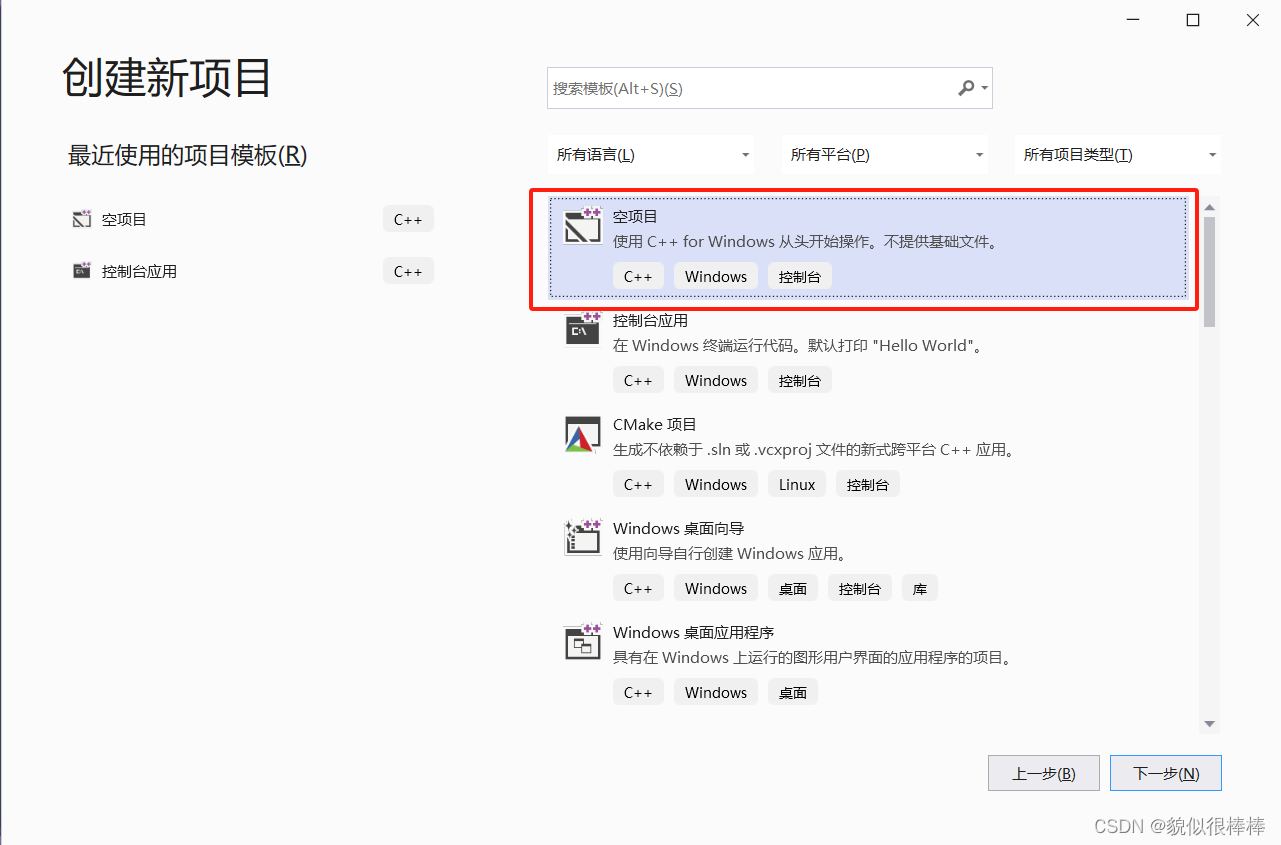
Task: Select the 控制台应用 template title in list
Action: (650, 320)
